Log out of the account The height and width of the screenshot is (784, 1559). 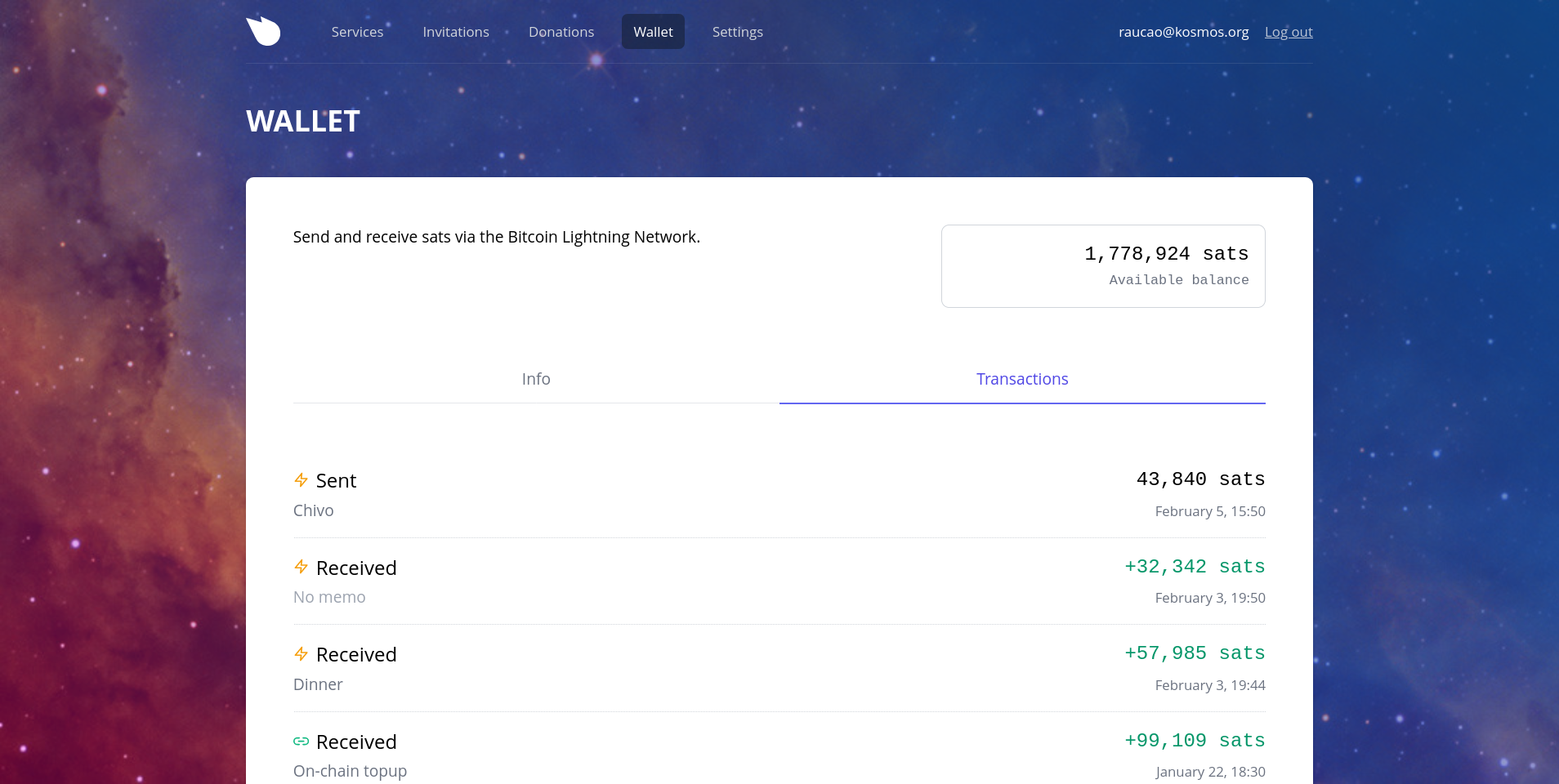pos(1289,32)
